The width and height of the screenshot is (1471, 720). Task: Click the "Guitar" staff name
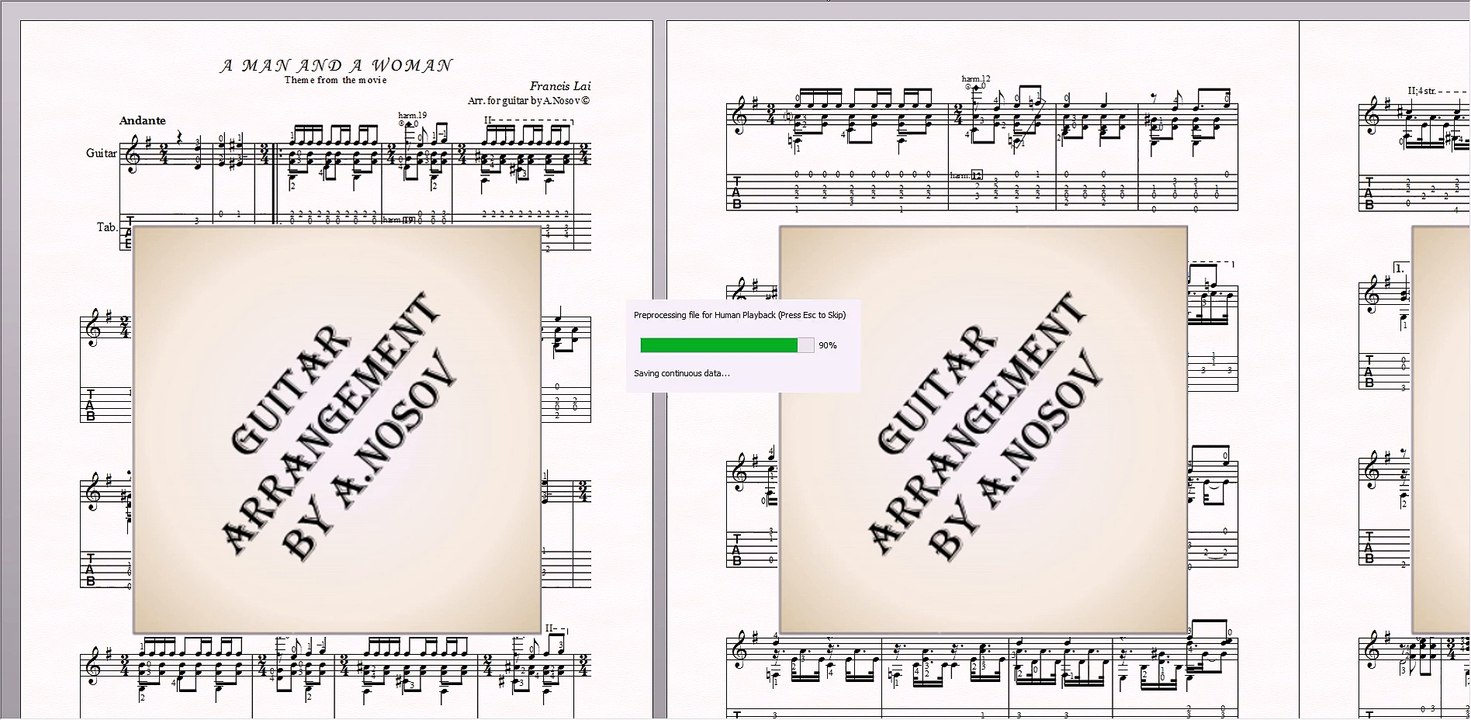101,153
